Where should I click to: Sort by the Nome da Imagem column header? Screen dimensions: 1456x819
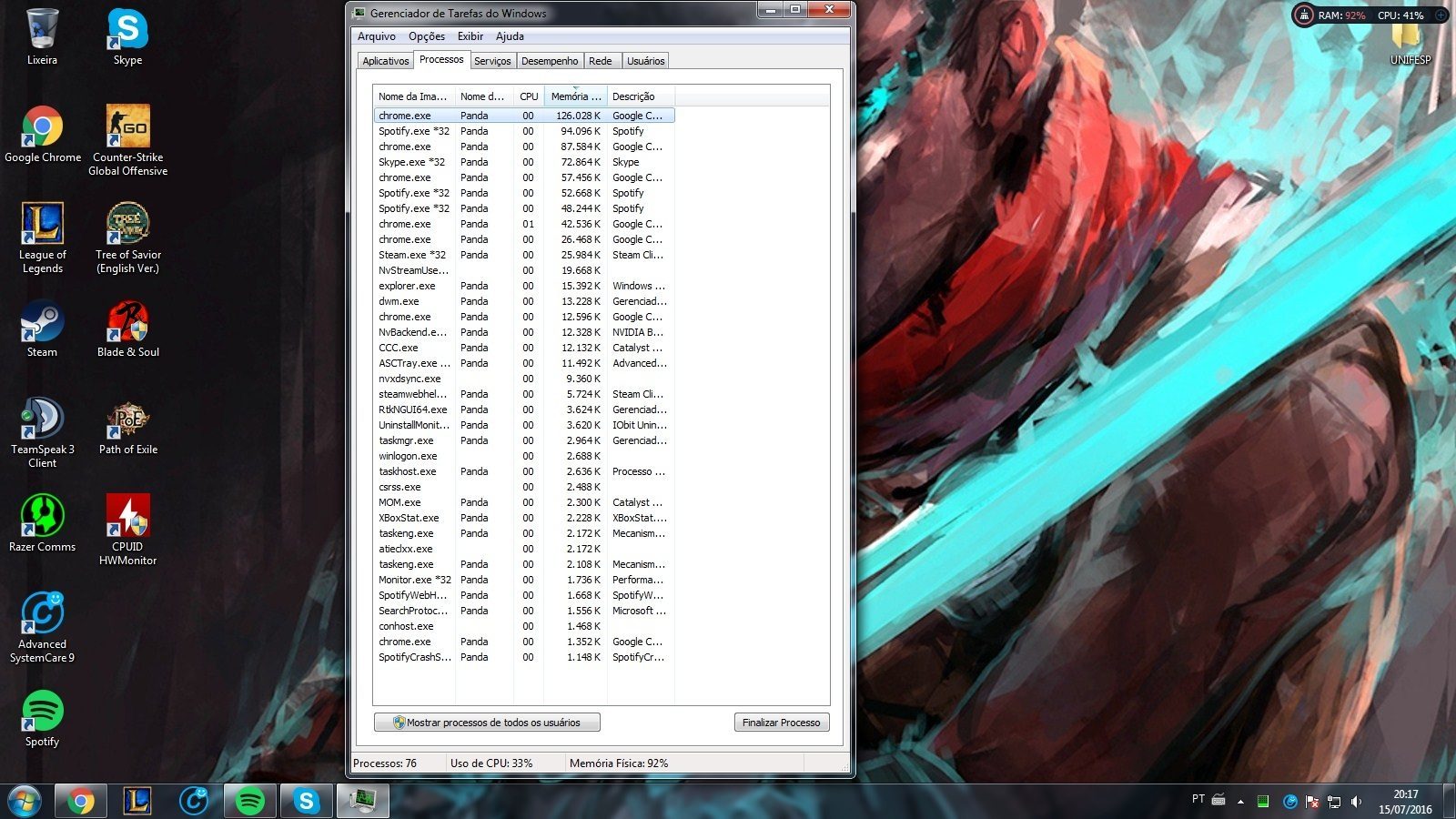point(414,96)
